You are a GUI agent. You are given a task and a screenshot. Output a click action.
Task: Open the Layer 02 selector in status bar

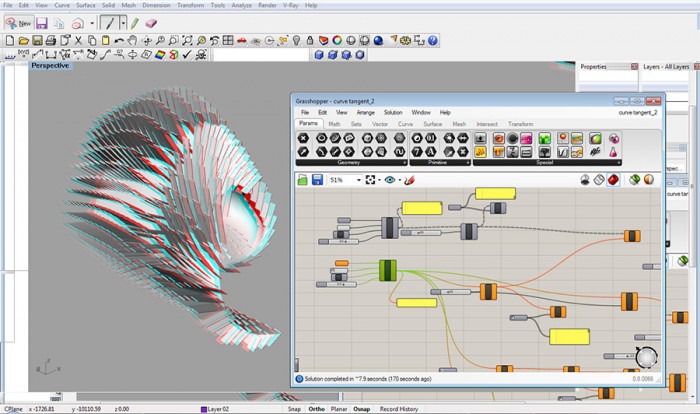click(215, 409)
